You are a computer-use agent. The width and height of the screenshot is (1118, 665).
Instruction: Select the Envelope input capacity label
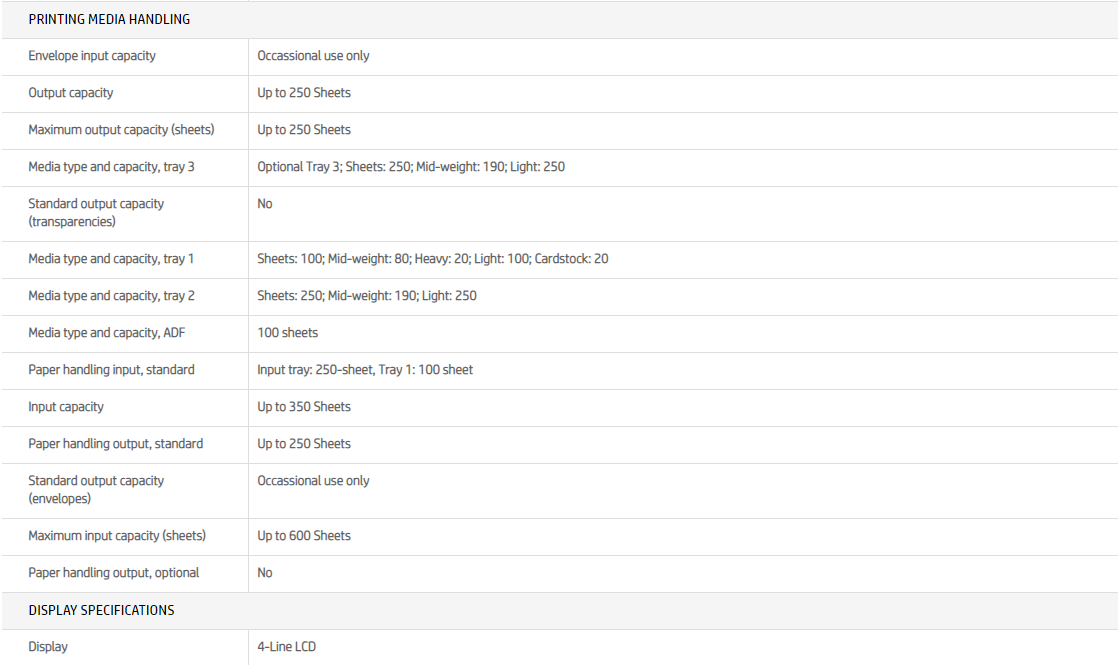click(x=92, y=56)
